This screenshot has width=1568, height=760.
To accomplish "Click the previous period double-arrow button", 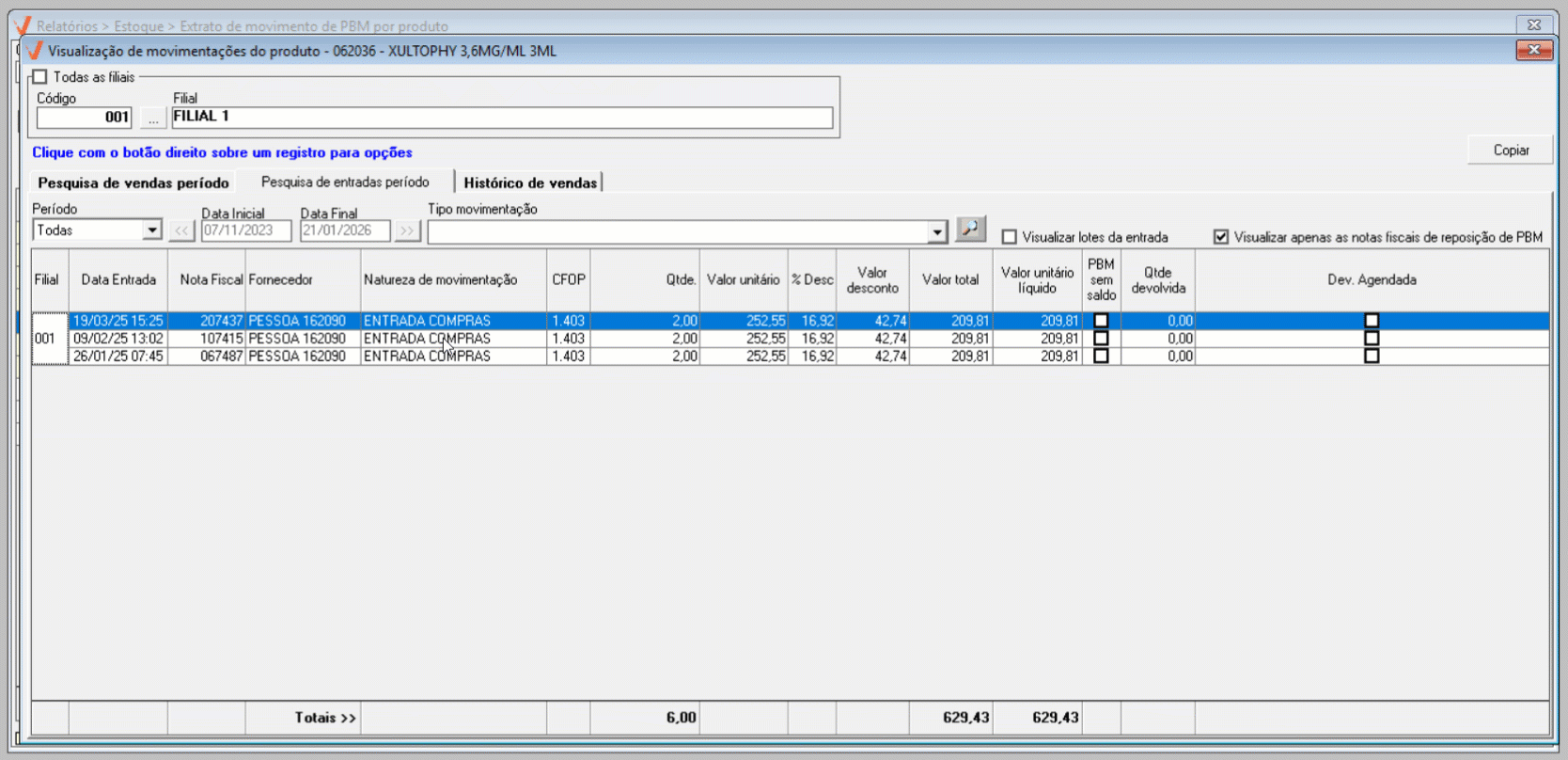I will 181,230.
